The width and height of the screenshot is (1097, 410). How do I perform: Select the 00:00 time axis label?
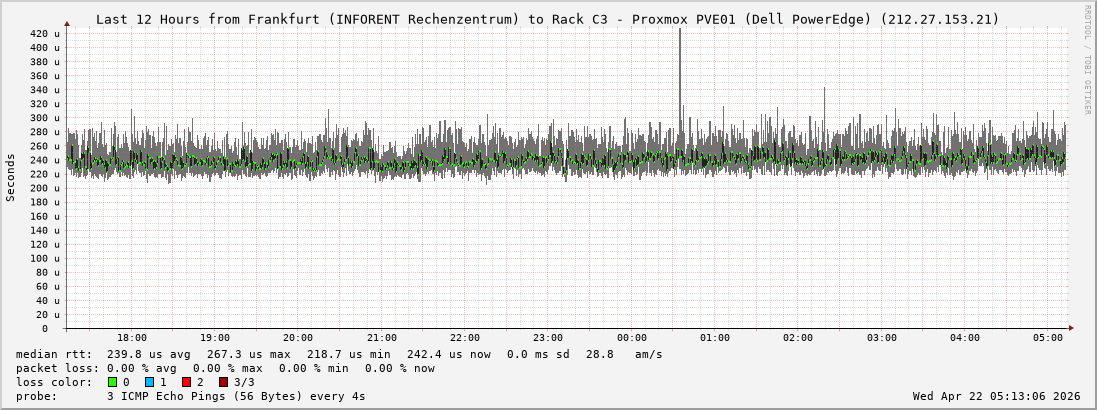tap(631, 338)
